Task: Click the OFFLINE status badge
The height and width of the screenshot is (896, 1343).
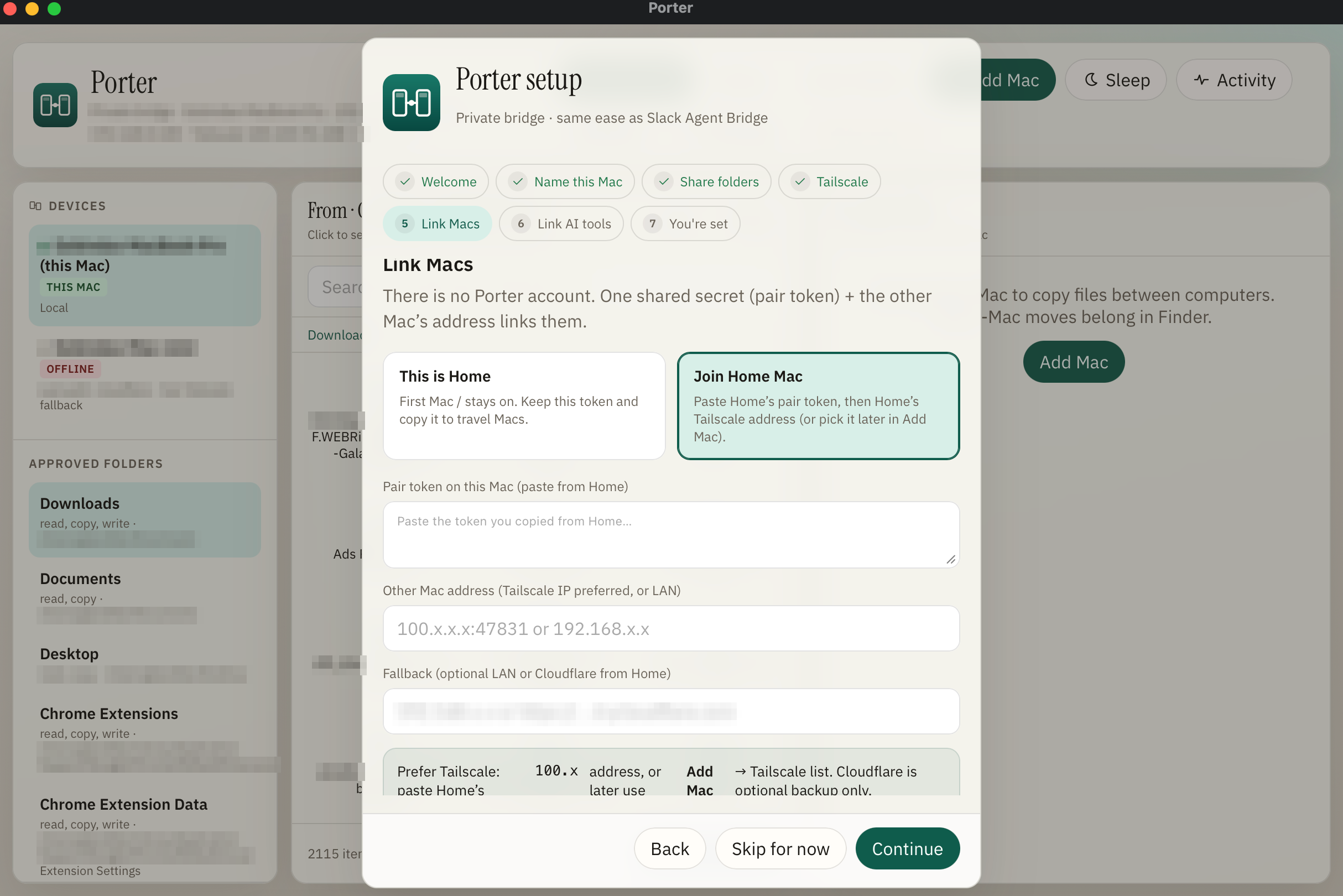Action: pyautogui.click(x=70, y=369)
